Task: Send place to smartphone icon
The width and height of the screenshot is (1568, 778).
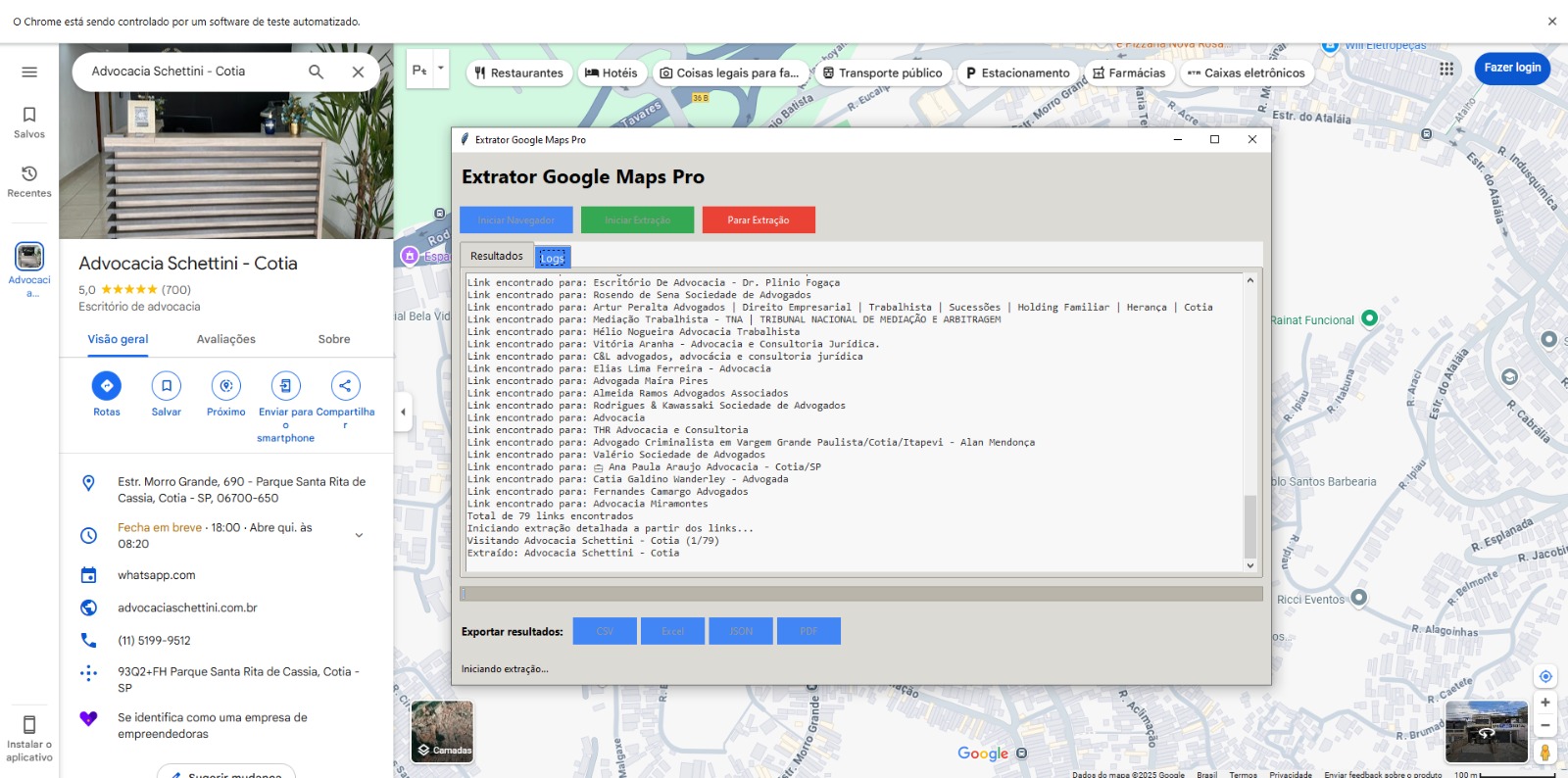Action: [285, 386]
